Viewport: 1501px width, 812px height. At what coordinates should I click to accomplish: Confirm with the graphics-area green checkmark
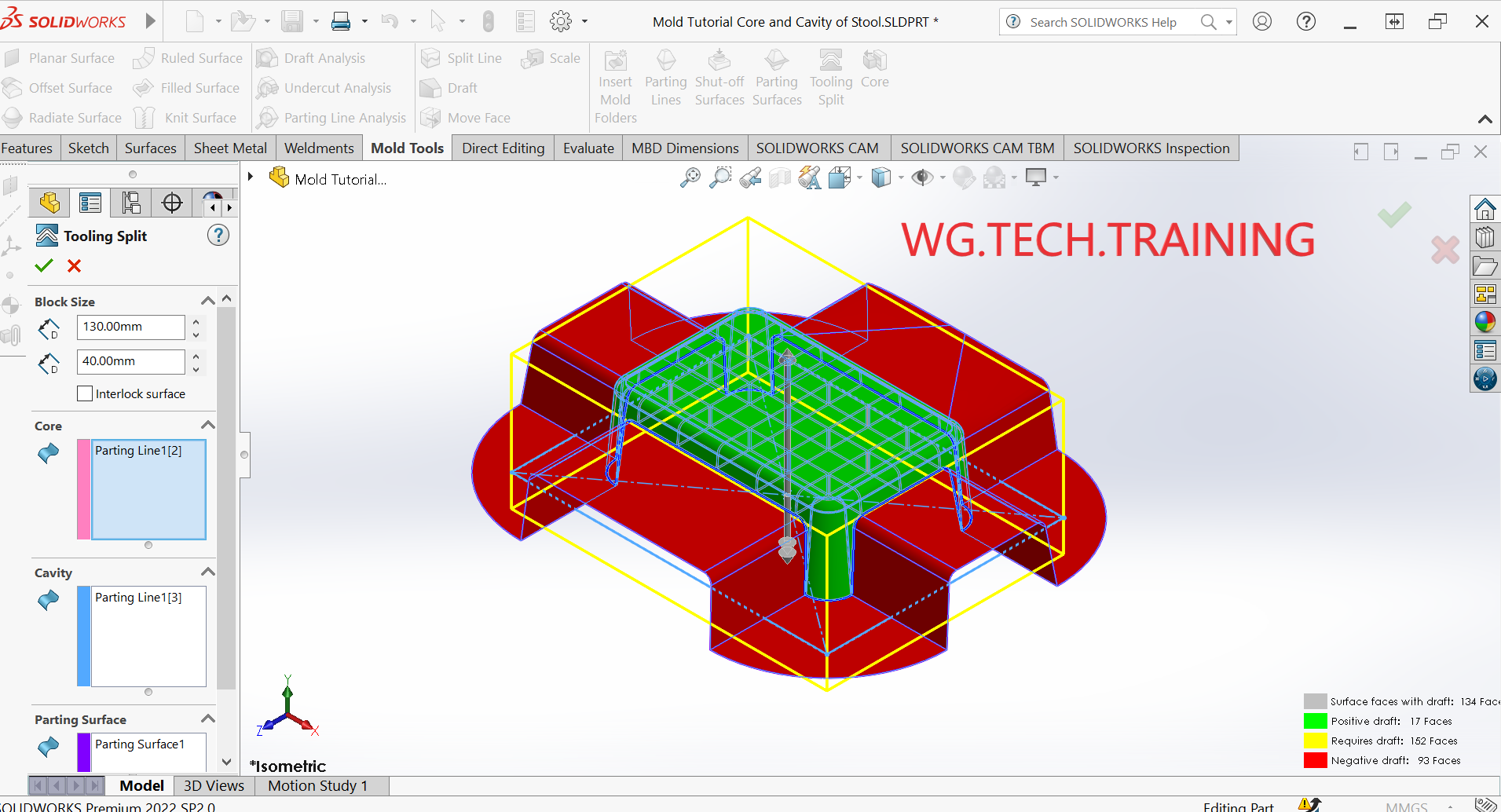tap(1394, 214)
